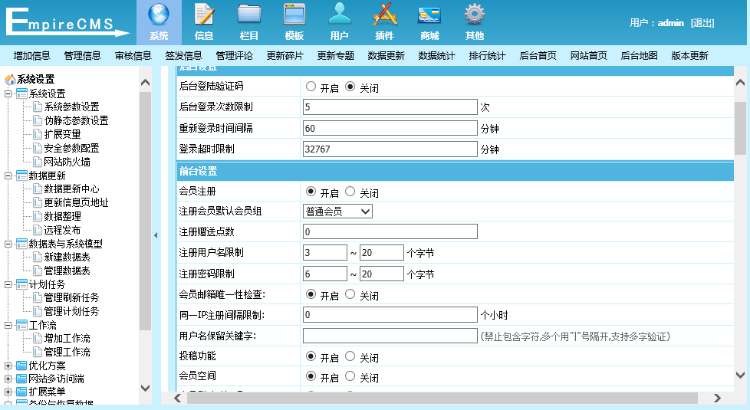The image size is (750, 410).
Task: Open the 商城 credit card icon
Action: [430, 15]
